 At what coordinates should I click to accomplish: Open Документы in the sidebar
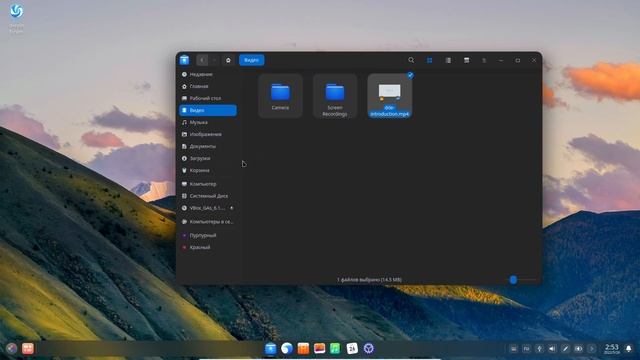tap(208, 146)
